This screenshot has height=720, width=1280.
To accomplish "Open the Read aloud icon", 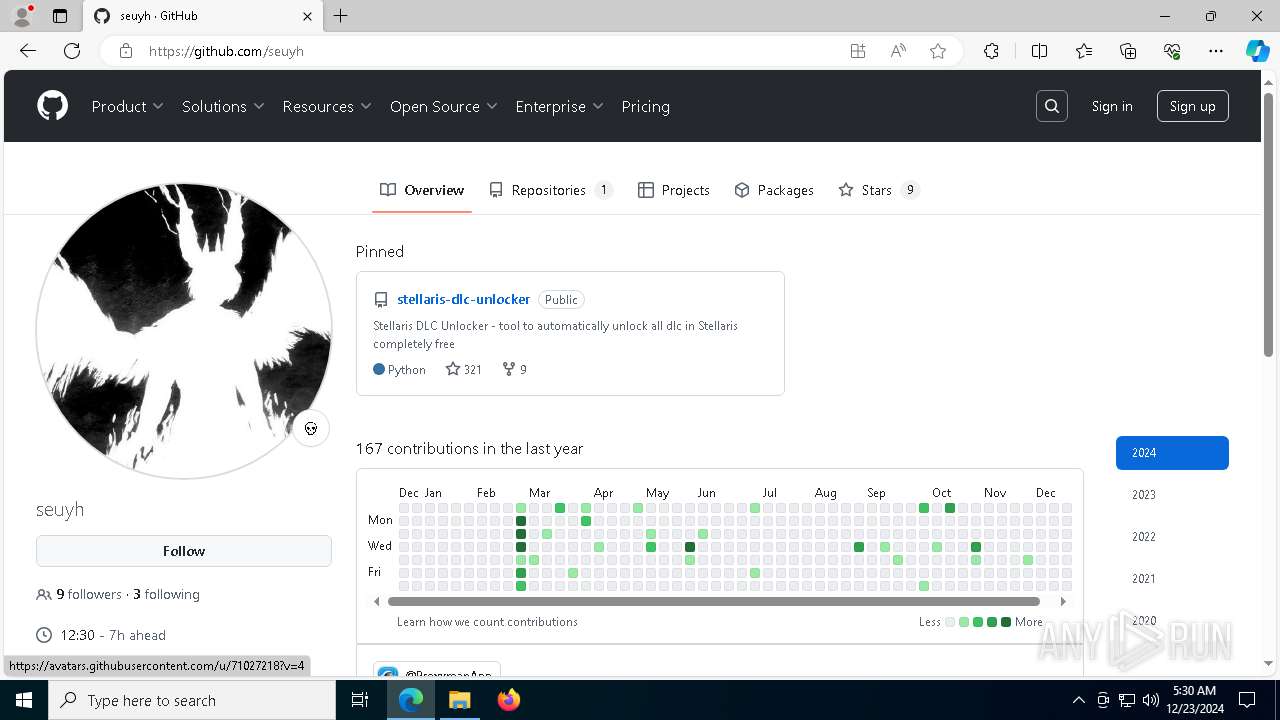I will 898,51.
